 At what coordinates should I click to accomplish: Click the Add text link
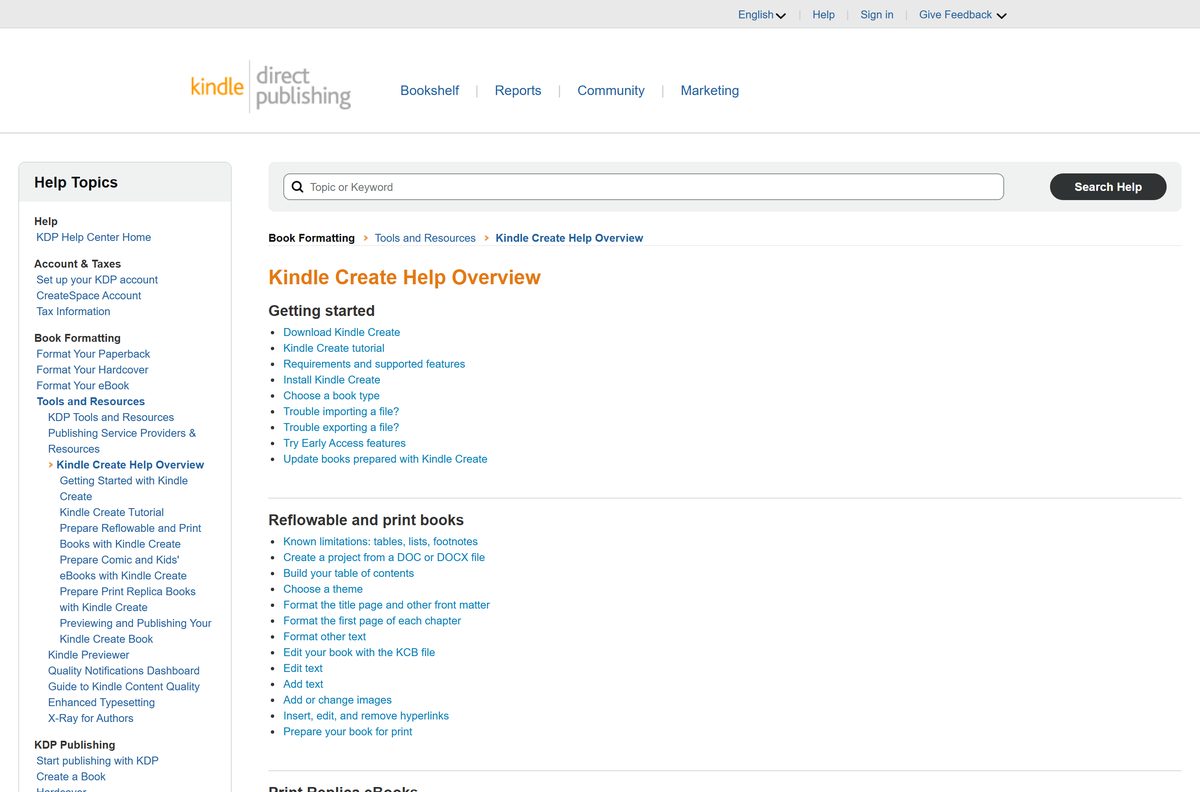pos(303,685)
